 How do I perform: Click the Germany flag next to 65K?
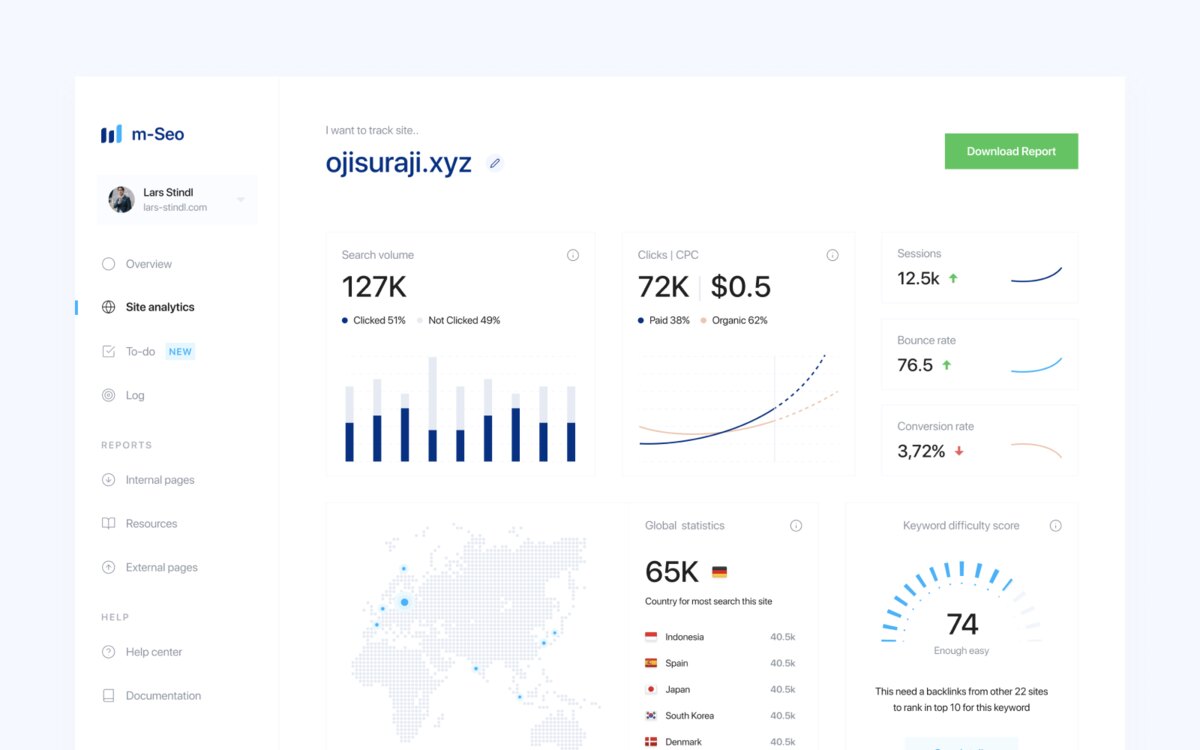(x=719, y=572)
